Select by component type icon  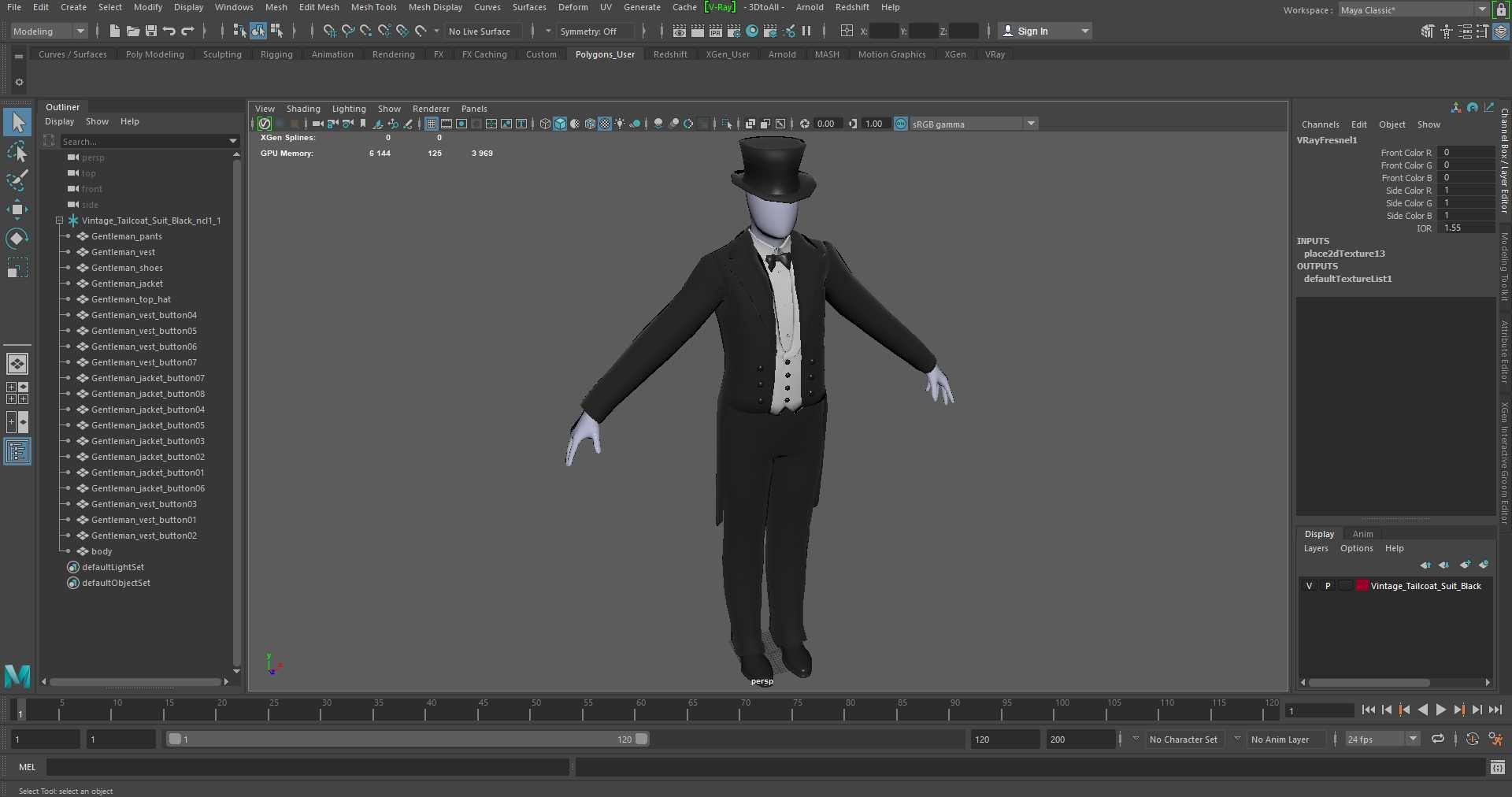[276, 31]
